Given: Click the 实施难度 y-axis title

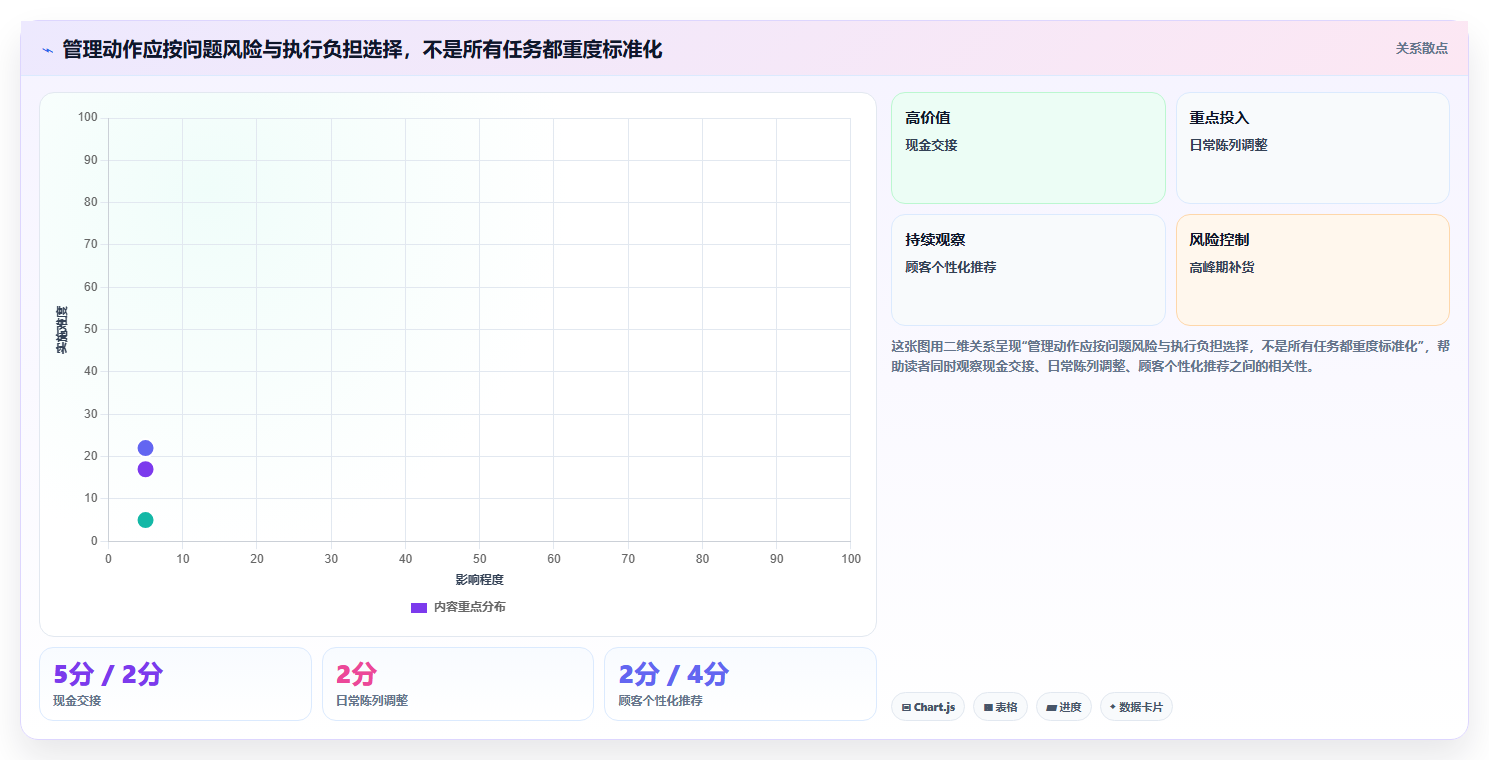Looking at the screenshot, I should (x=62, y=330).
